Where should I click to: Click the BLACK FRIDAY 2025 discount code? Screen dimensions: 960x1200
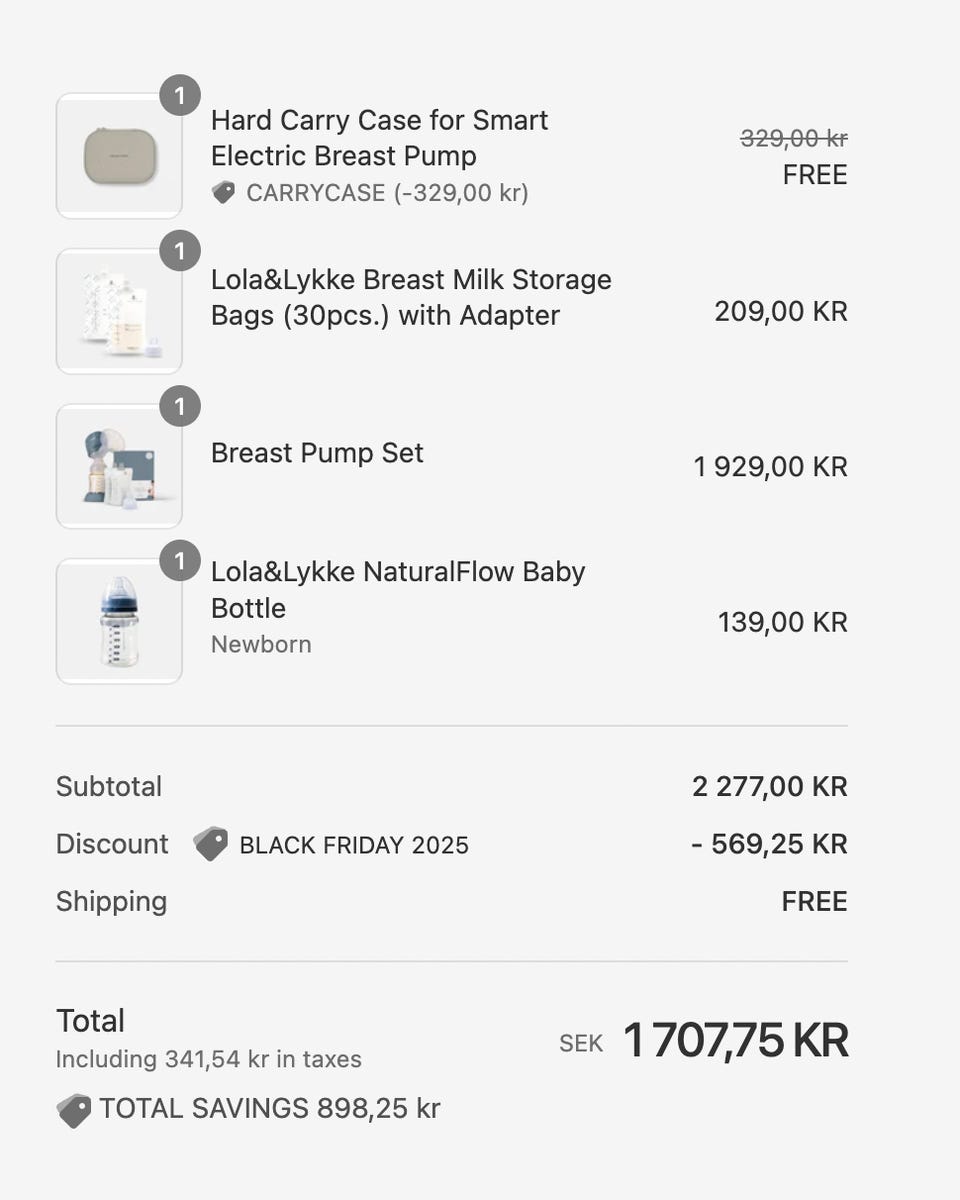(354, 845)
